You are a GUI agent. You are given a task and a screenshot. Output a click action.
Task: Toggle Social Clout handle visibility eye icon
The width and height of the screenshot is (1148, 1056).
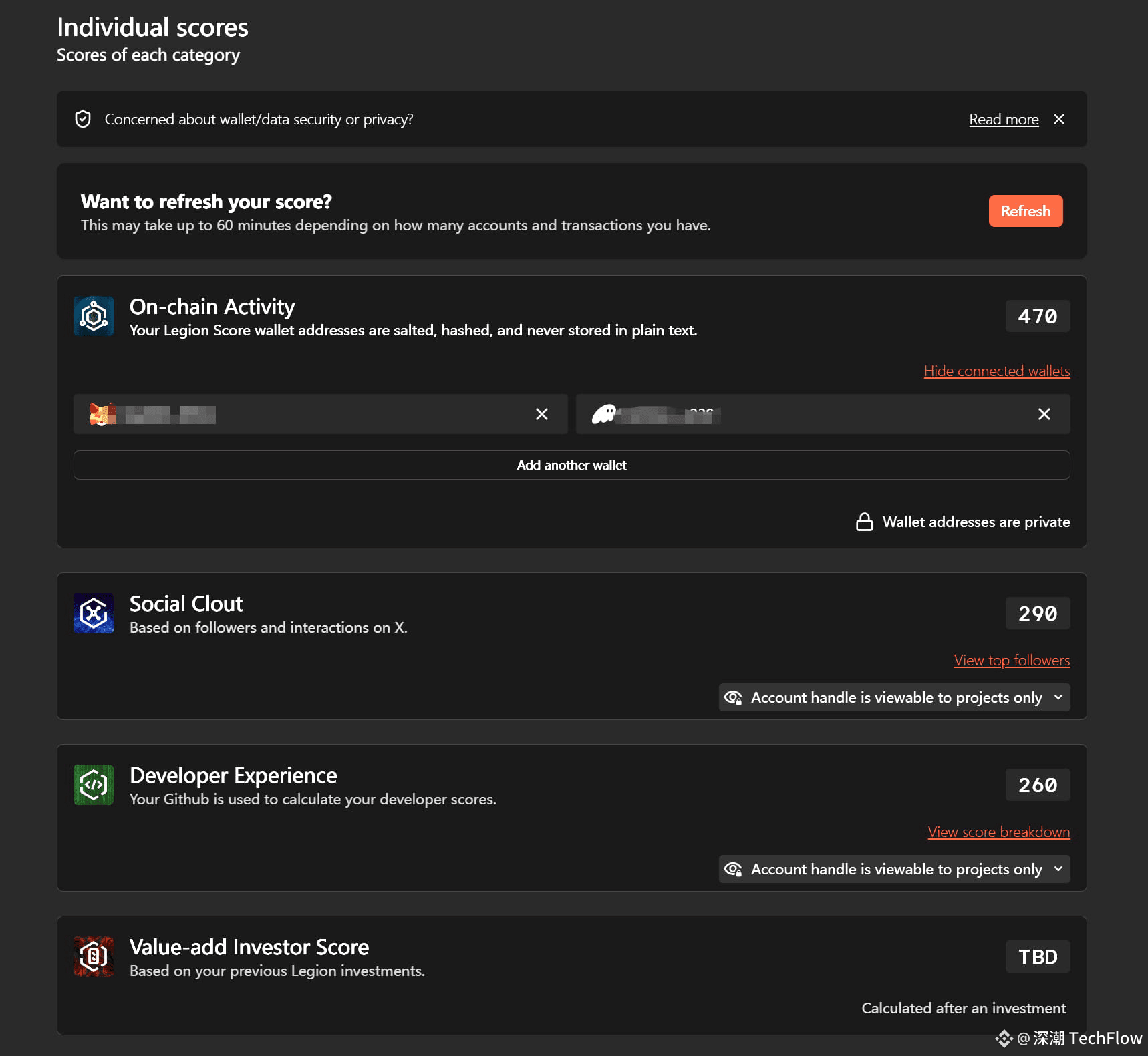click(734, 697)
